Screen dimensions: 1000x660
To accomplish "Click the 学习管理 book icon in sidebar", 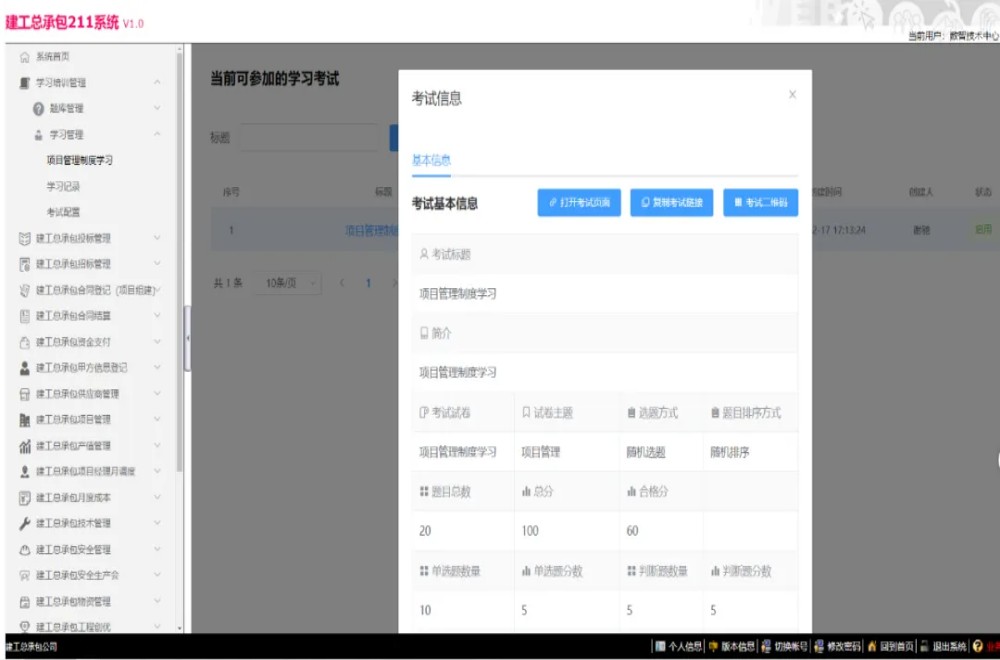I will [x=37, y=133].
